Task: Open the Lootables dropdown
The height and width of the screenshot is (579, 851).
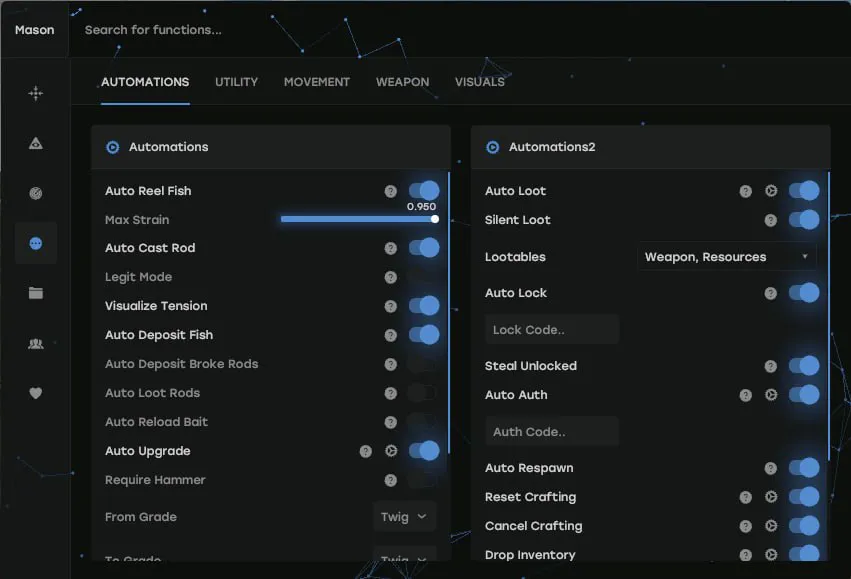Action: pyautogui.click(x=727, y=257)
